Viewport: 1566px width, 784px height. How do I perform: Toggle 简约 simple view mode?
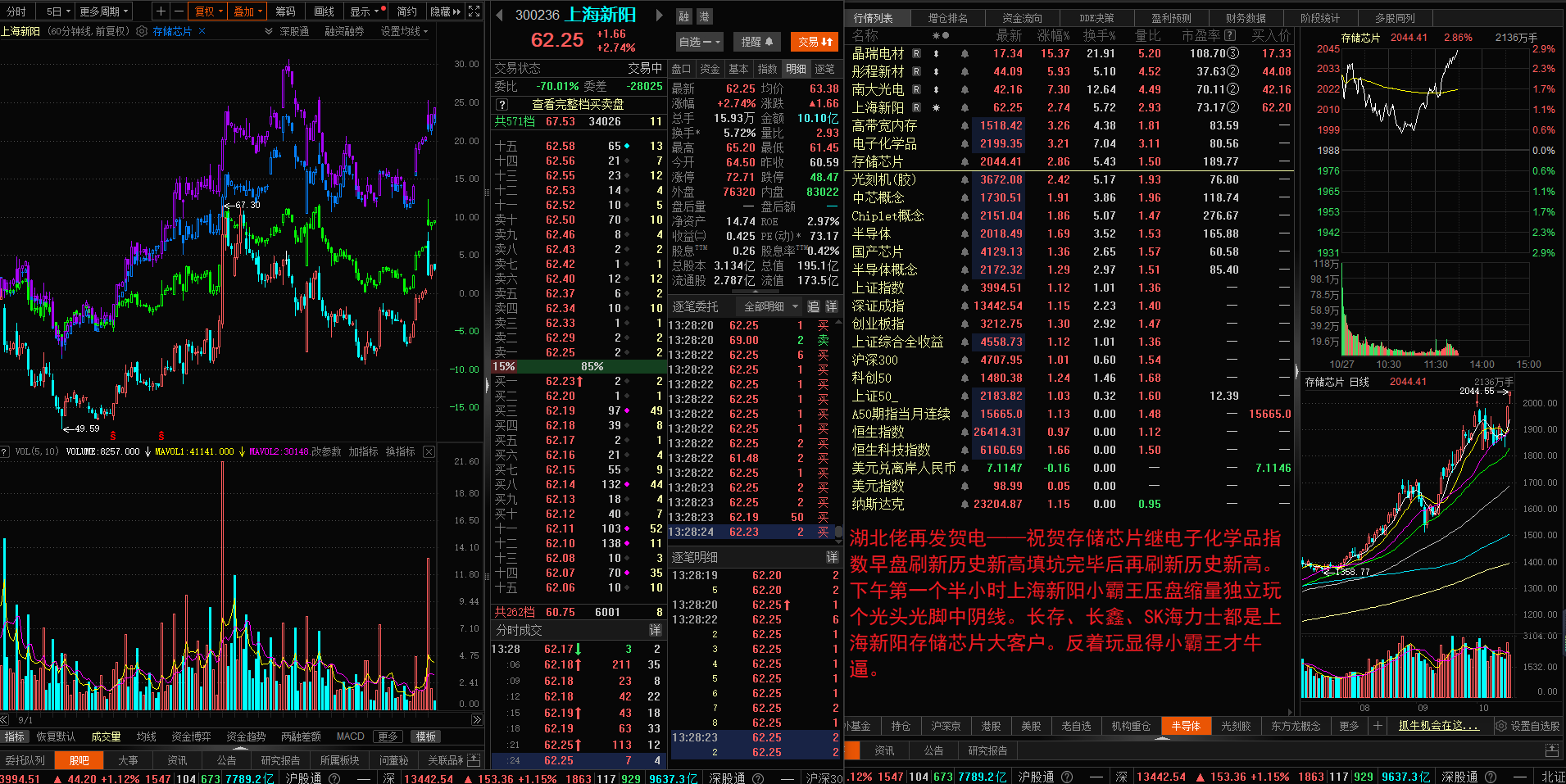(x=406, y=11)
